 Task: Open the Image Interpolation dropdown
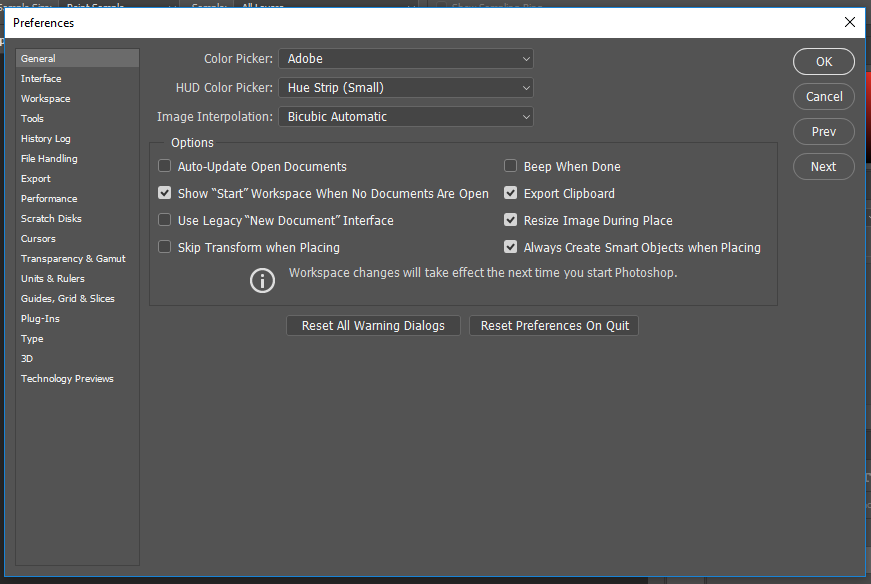pos(405,117)
